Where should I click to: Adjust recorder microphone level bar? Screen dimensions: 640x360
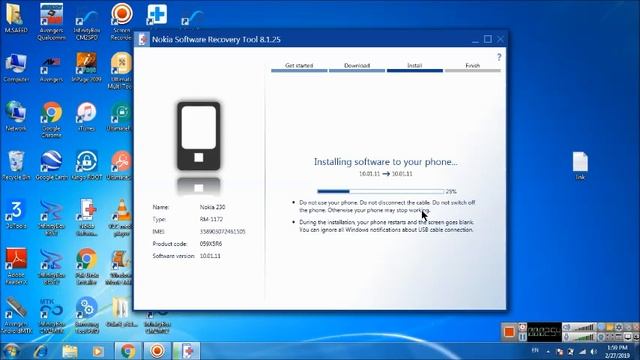583,337
